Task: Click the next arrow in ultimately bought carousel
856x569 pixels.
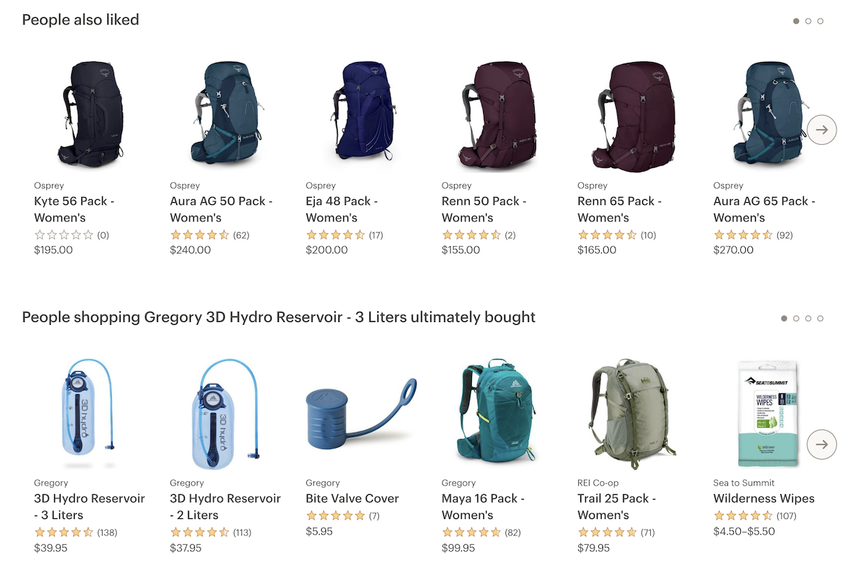Action: tap(822, 444)
